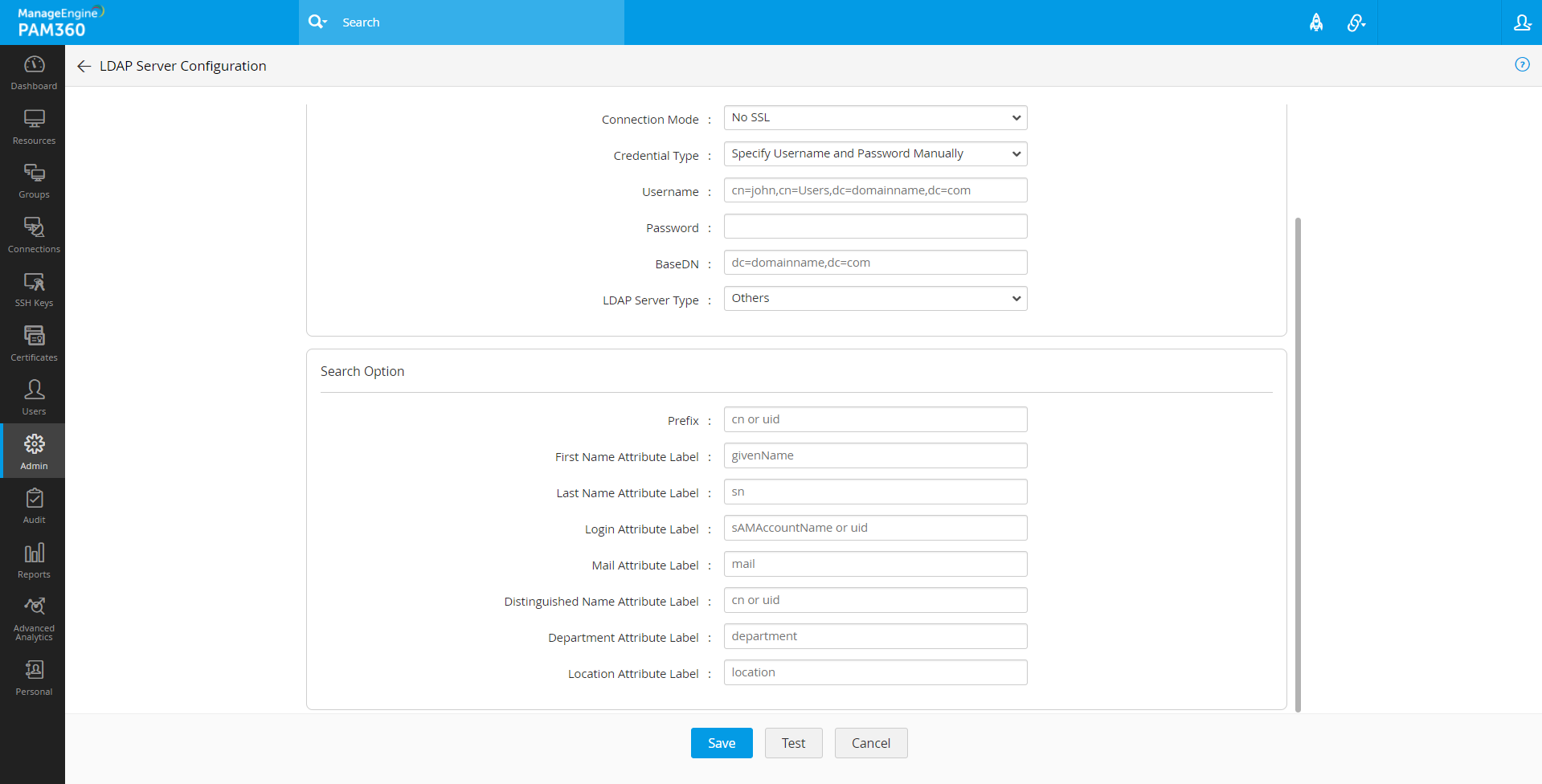Open the Dashboard from the sidebar
Viewport: 1542px width, 784px height.
pyautogui.click(x=34, y=72)
